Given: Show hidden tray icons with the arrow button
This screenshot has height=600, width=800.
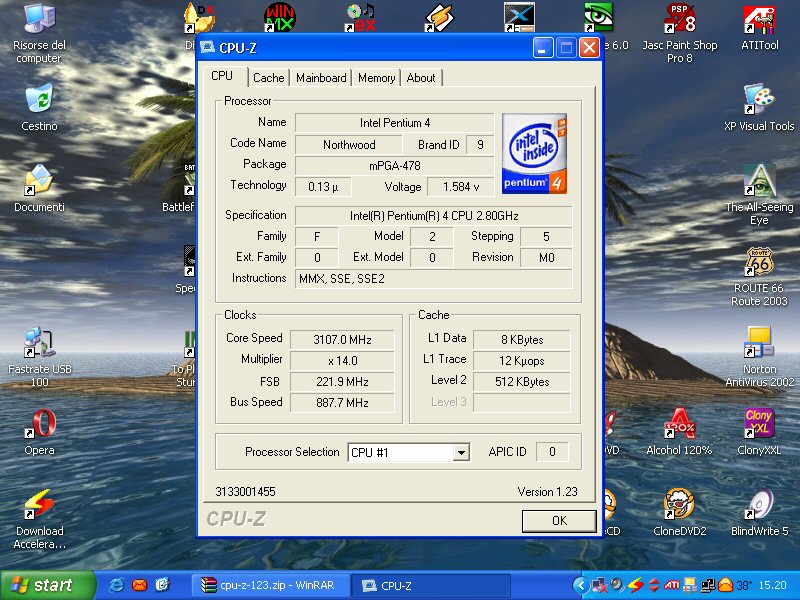Looking at the screenshot, I should point(580,585).
